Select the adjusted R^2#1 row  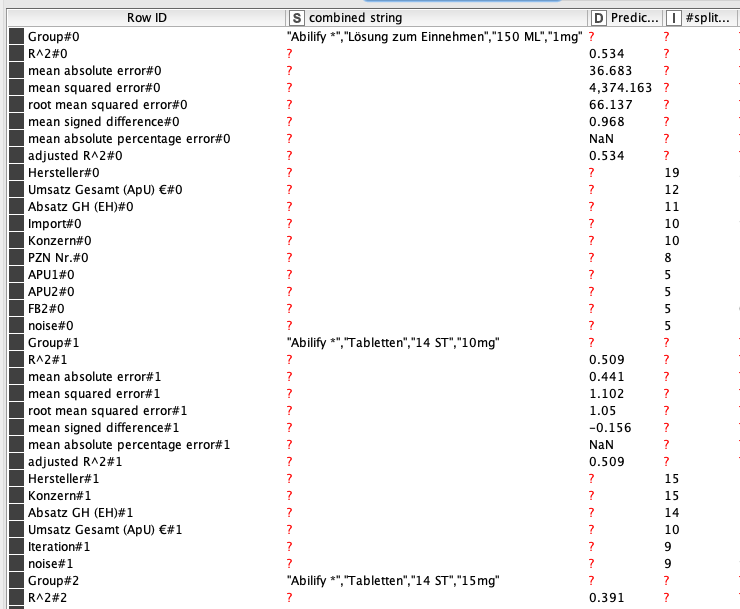(75, 462)
